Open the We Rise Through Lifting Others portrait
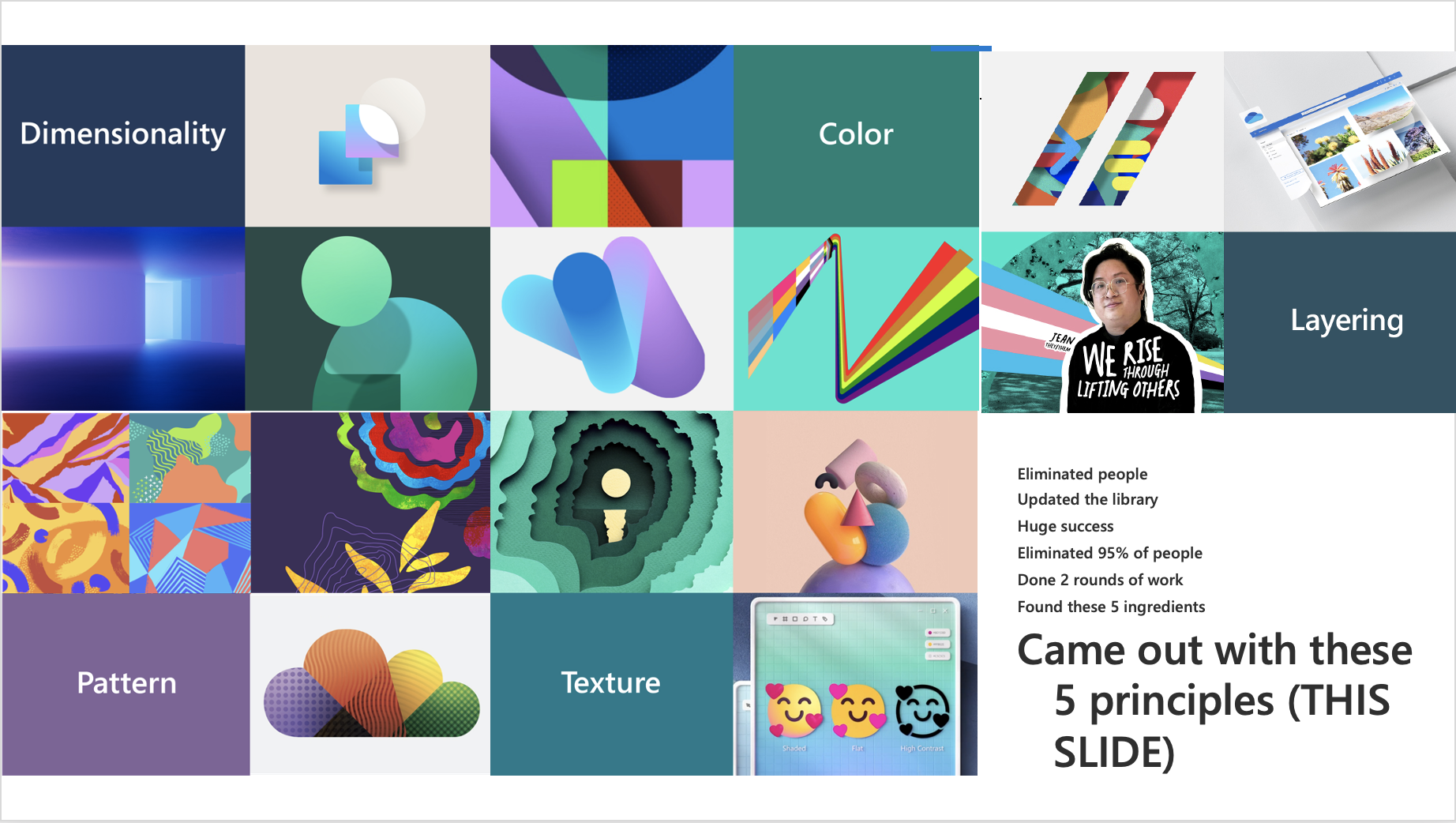This screenshot has height=823, width=1456. (1102, 322)
